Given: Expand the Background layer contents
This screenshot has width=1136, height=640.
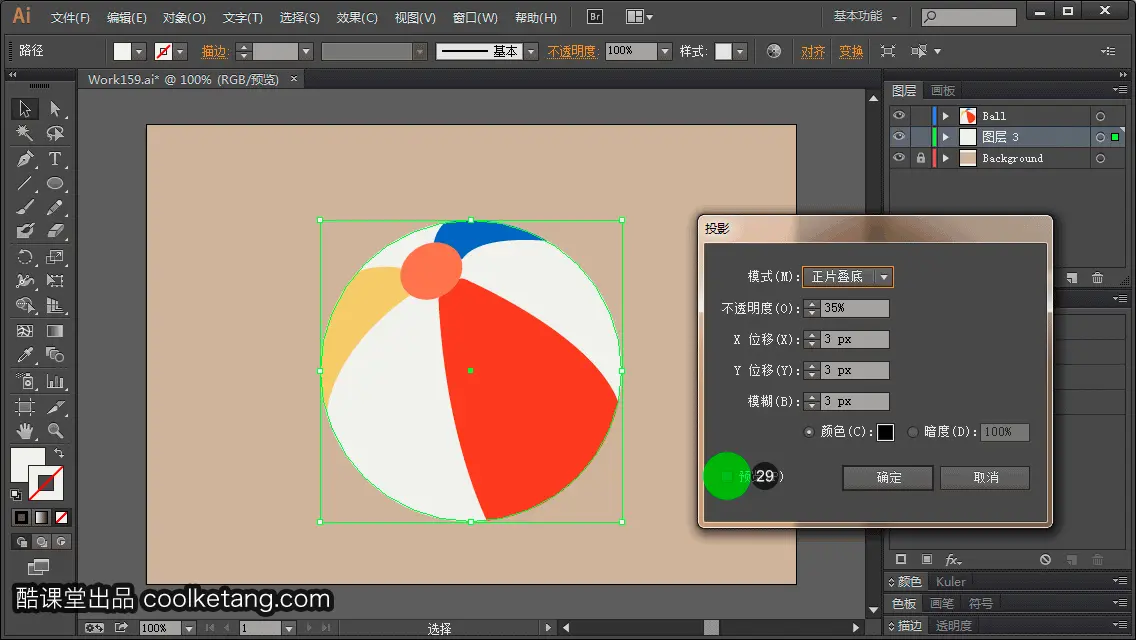Looking at the screenshot, I should tap(945, 158).
